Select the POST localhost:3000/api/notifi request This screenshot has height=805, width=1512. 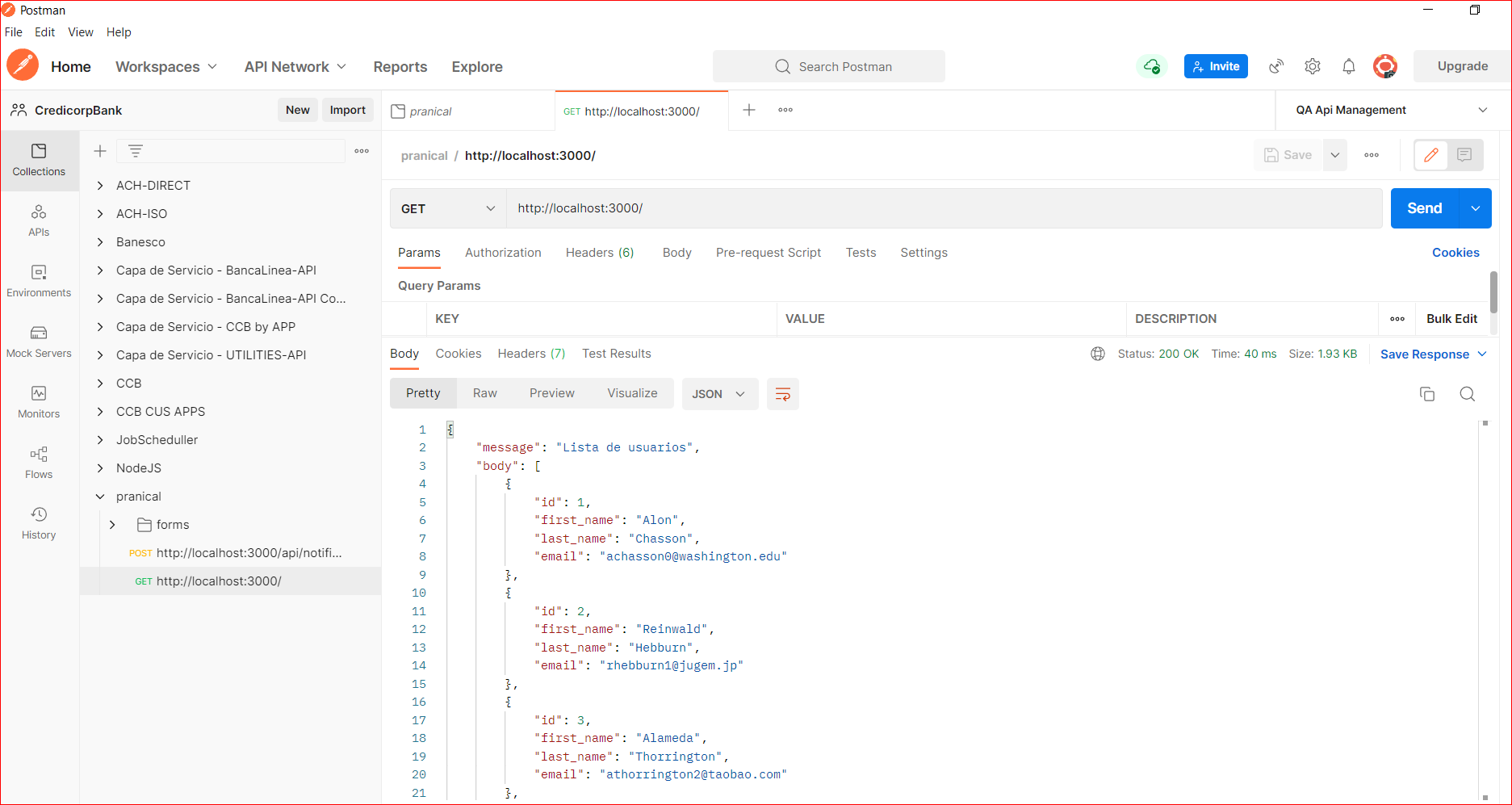[231, 553]
